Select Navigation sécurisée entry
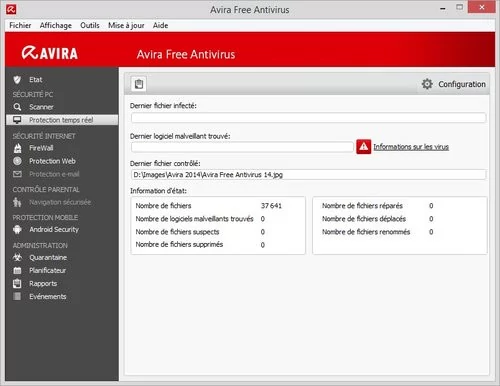Image resolution: width=500 pixels, height=386 pixels. pyautogui.click(x=60, y=202)
